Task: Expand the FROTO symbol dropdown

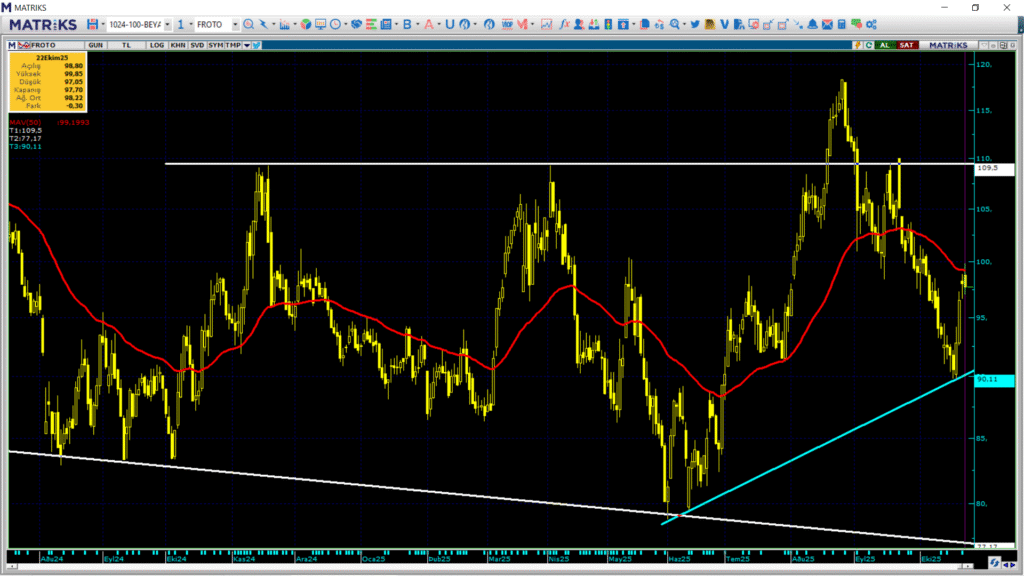Action: point(235,24)
